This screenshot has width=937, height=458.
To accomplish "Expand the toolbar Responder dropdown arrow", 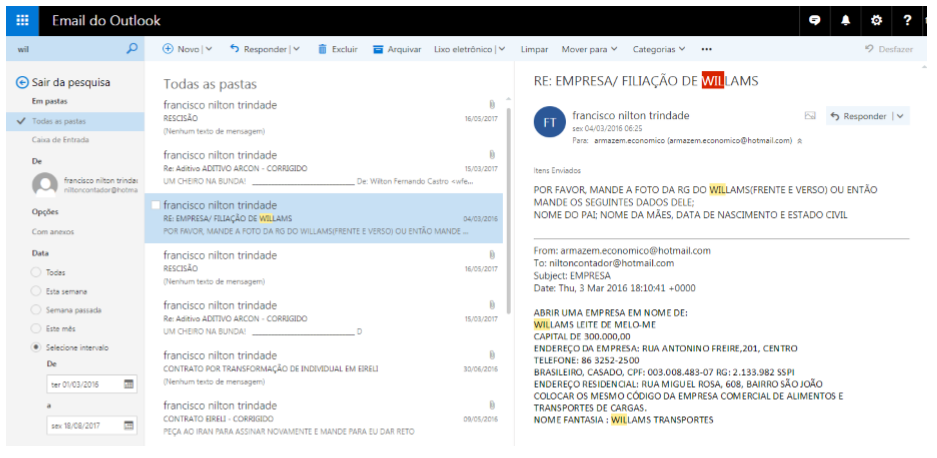I will [296, 49].
